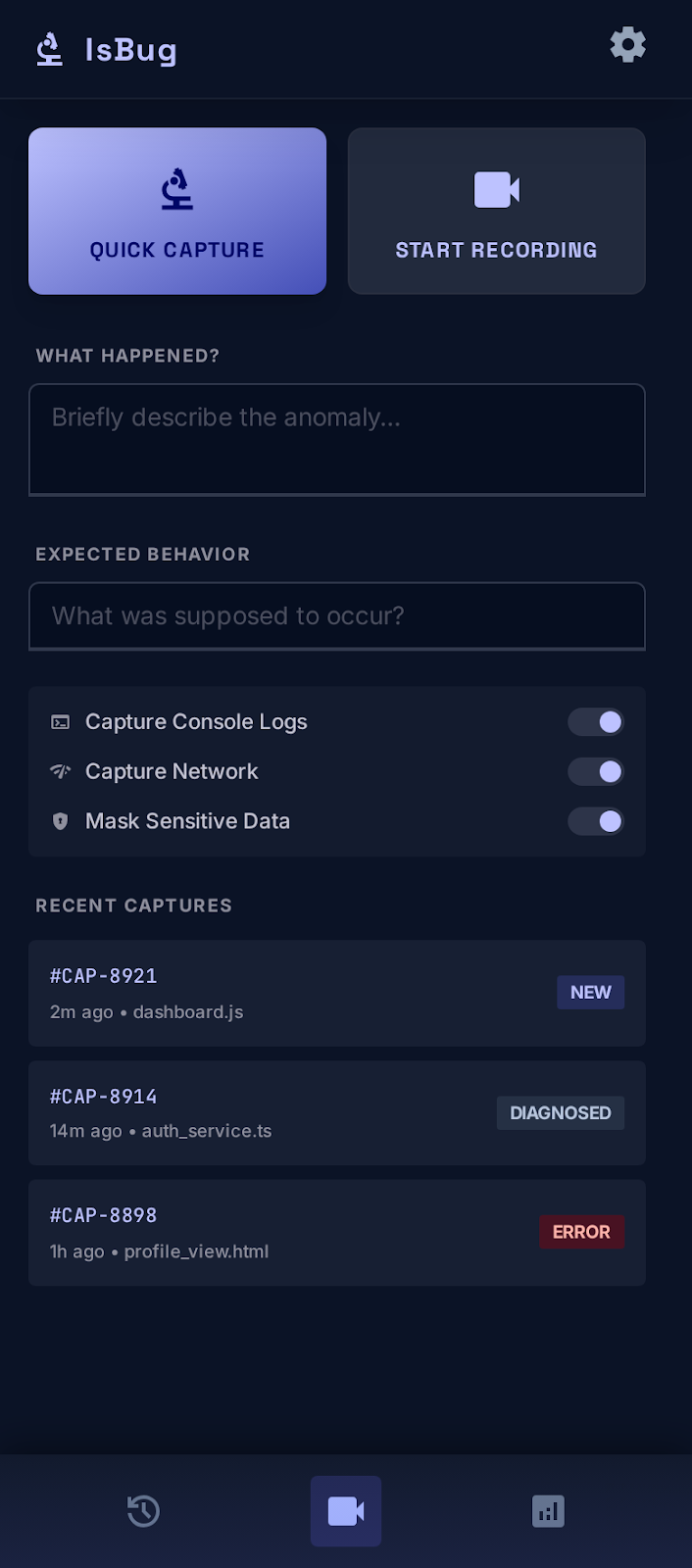Image resolution: width=692 pixels, height=1568 pixels.
Task: Click the shield icon beside Mask Sensitive Data
Action: tap(60, 821)
